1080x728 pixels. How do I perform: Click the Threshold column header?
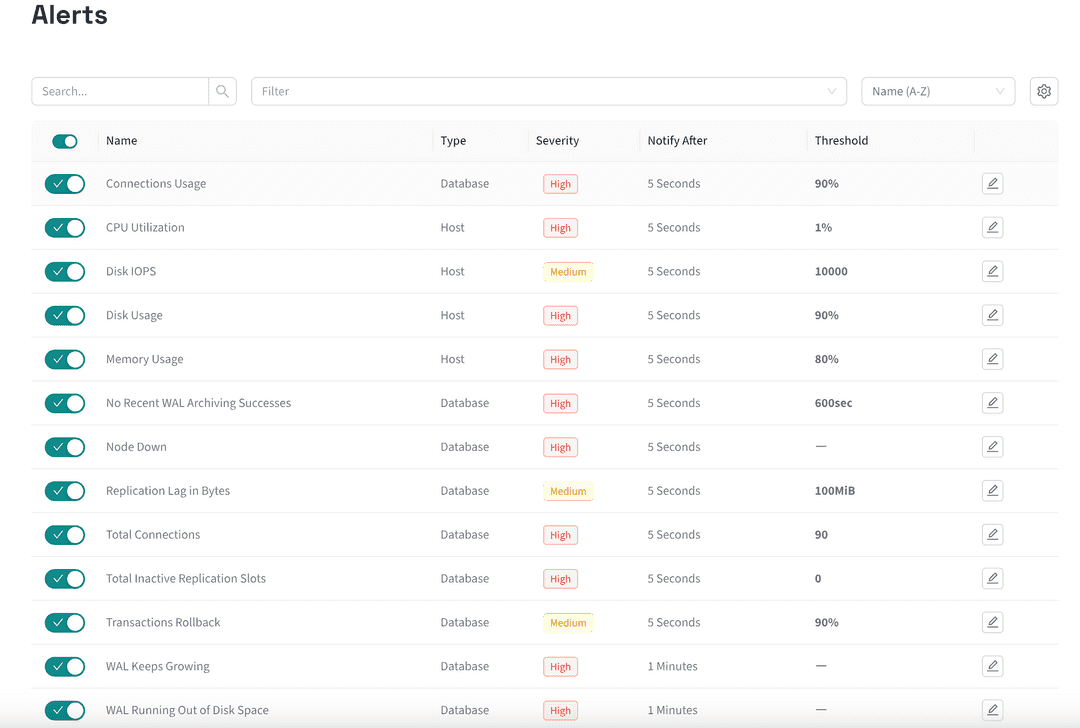coord(841,141)
